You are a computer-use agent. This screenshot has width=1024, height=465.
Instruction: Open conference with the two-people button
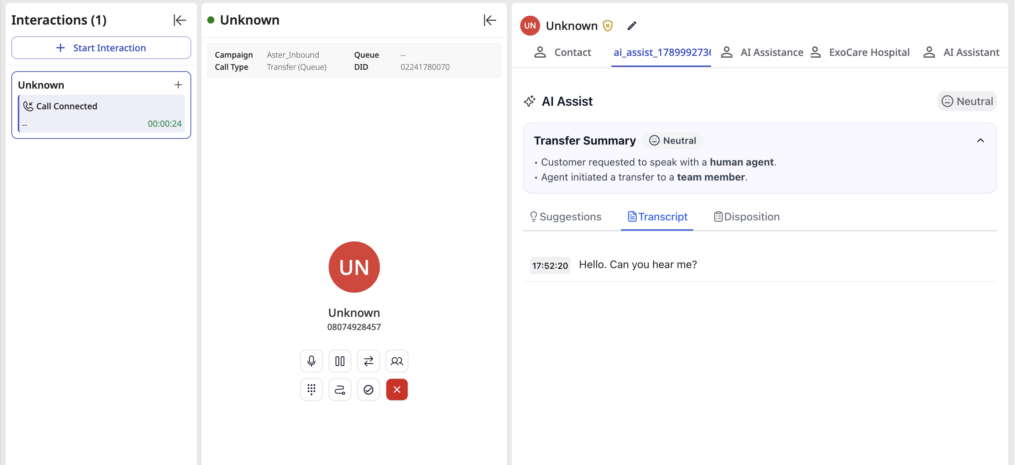pos(397,361)
